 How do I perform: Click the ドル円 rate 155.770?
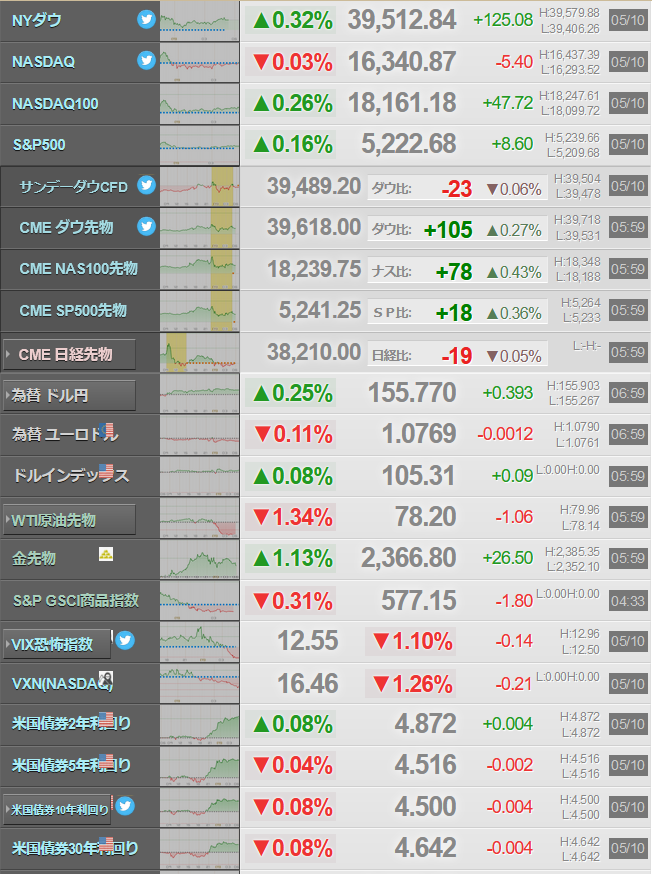(412, 393)
